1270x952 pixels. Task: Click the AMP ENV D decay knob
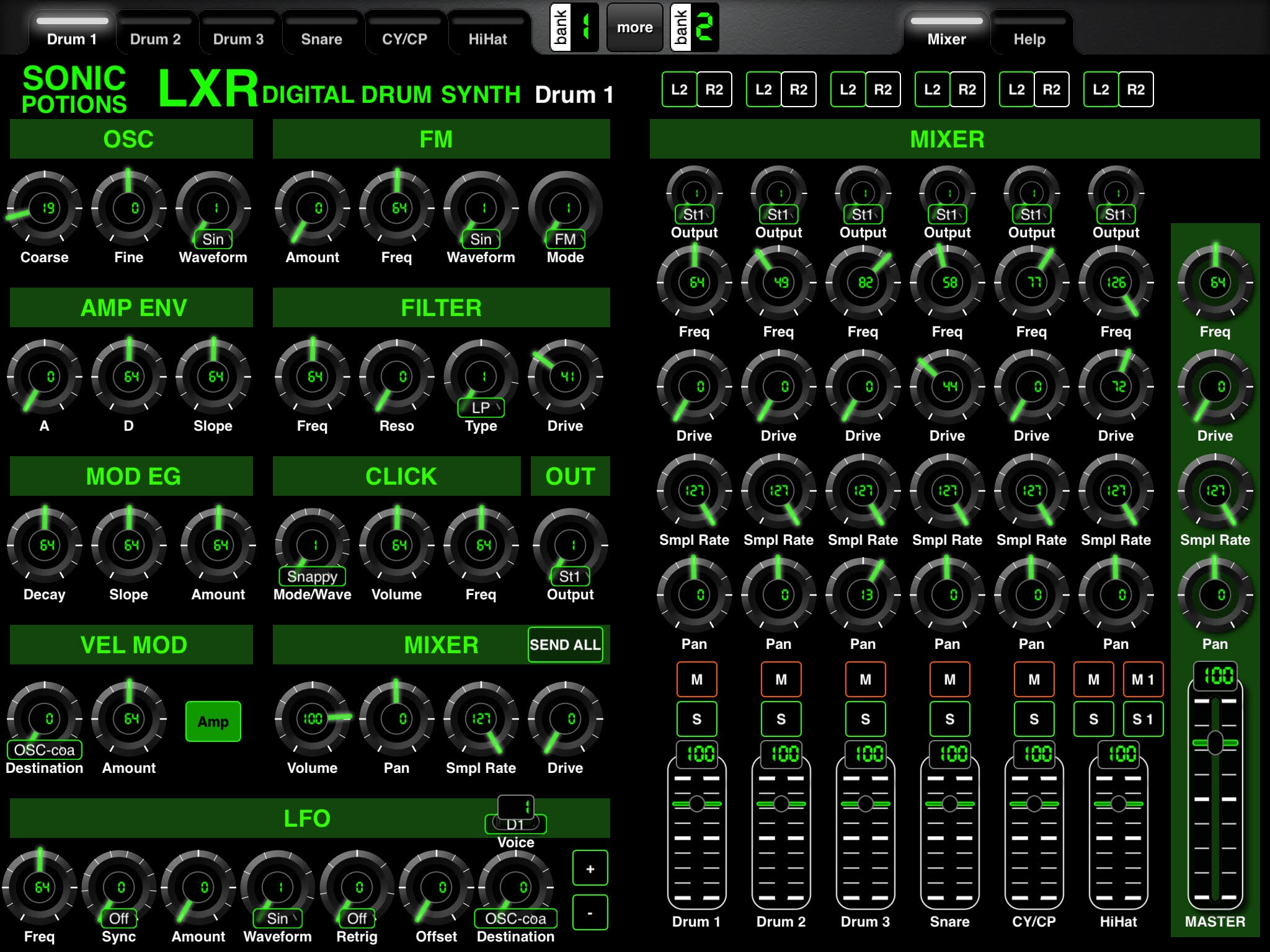[x=129, y=377]
